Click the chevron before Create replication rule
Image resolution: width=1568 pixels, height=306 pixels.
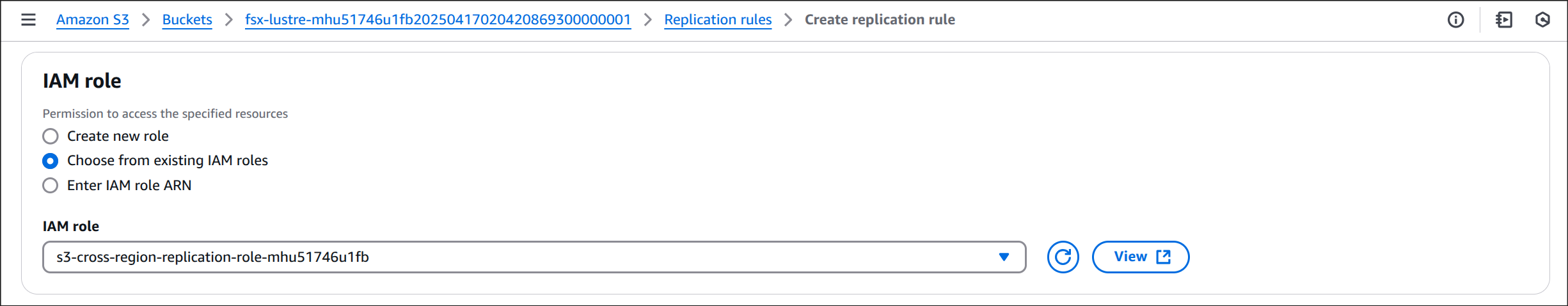788,20
